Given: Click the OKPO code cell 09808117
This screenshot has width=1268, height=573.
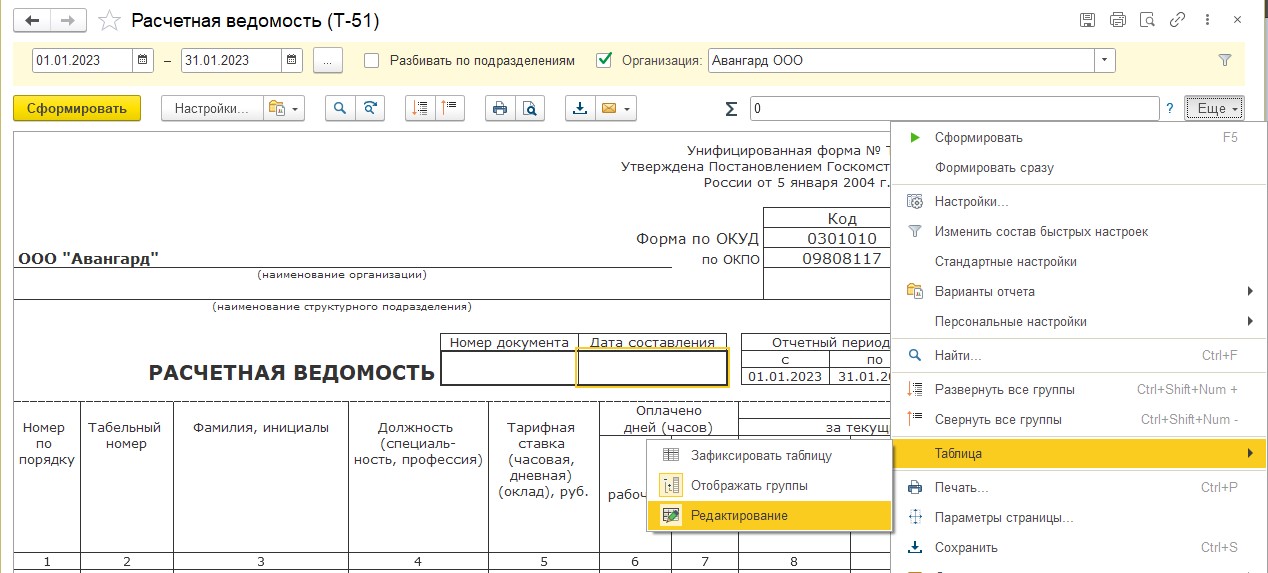Looking at the screenshot, I should pos(842,259).
